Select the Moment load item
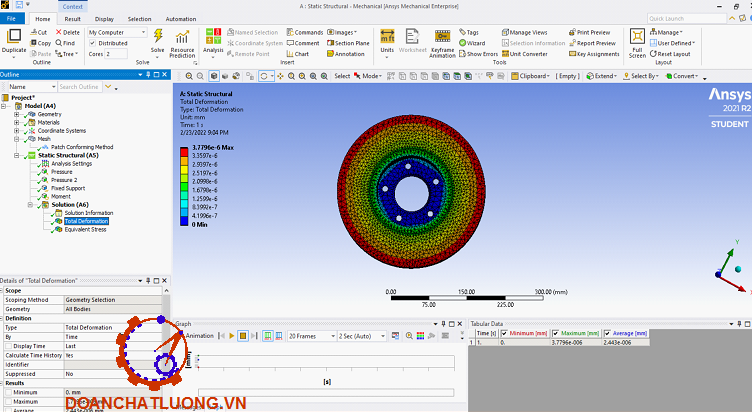The image size is (752, 412). [60, 197]
